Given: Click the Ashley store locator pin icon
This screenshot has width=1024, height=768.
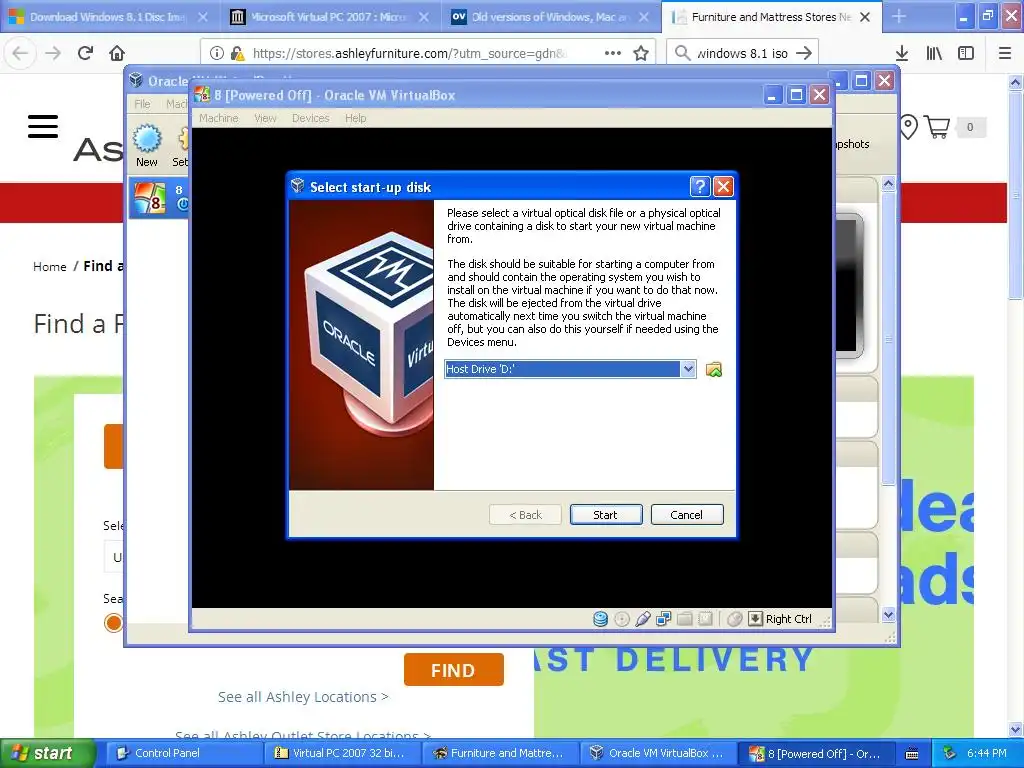Looking at the screenshot, I should [x=908, y=127].
